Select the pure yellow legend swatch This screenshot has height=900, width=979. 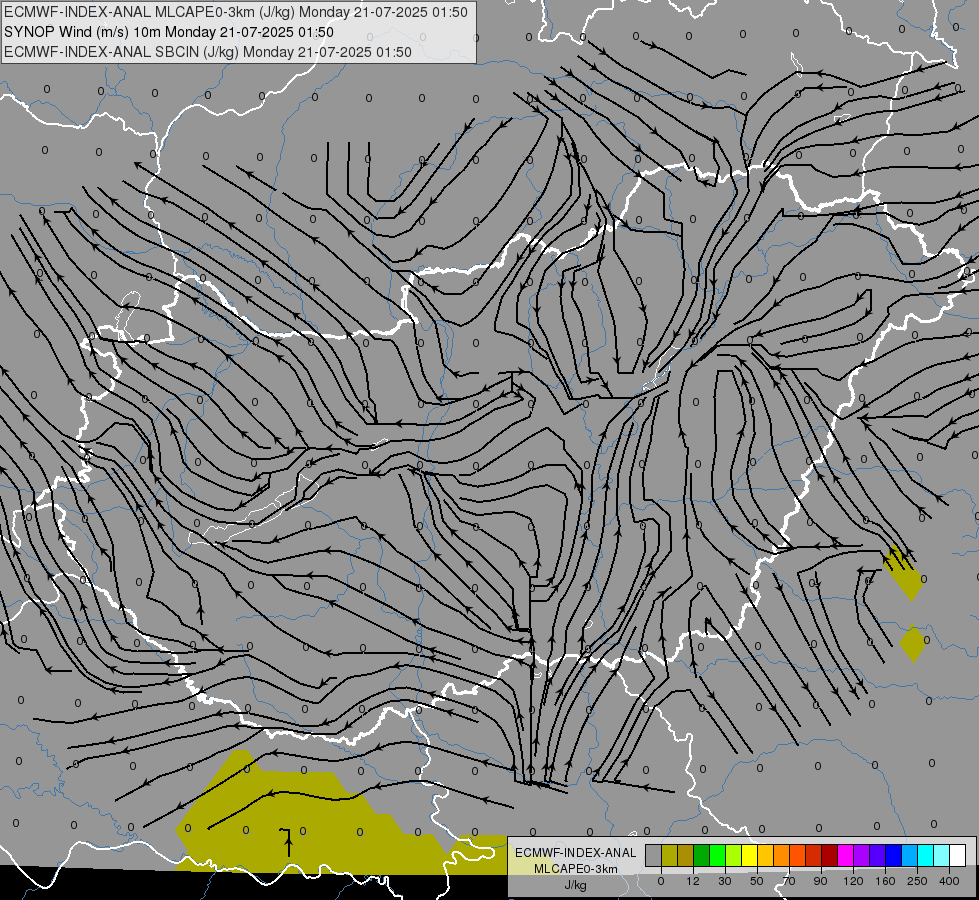point(749,855)
